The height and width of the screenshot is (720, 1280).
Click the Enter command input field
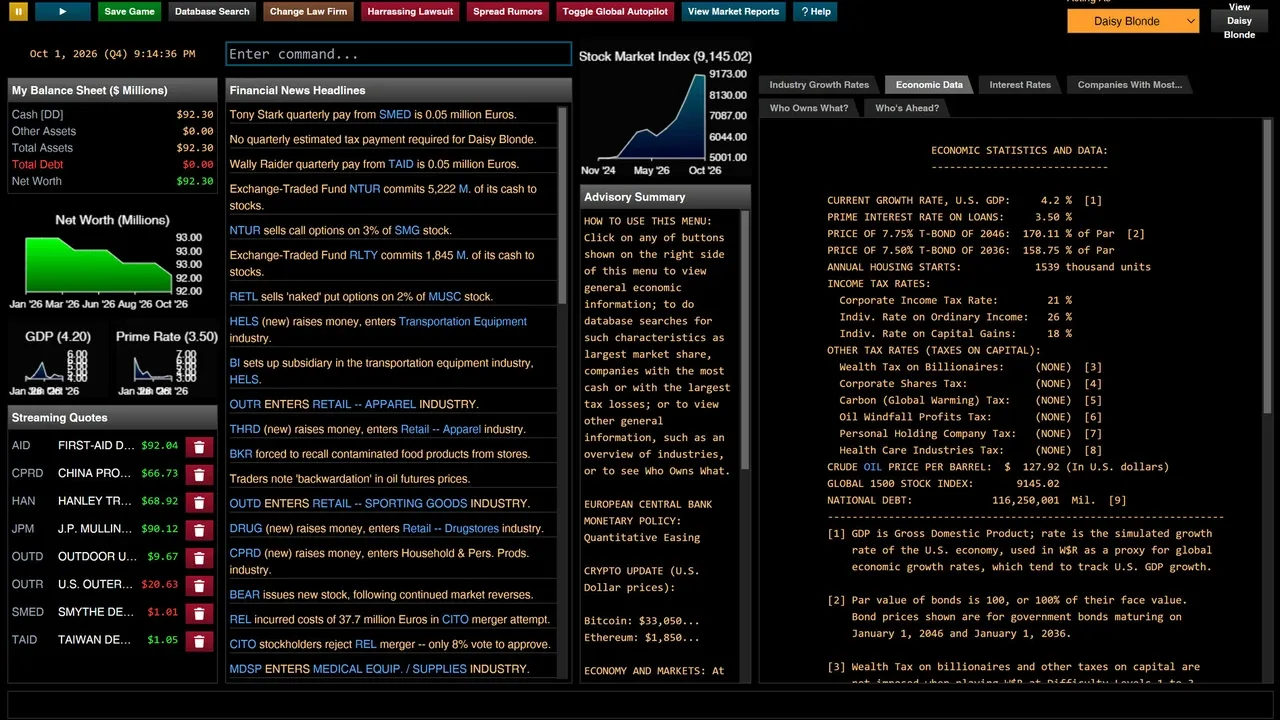tap(398, 54)
